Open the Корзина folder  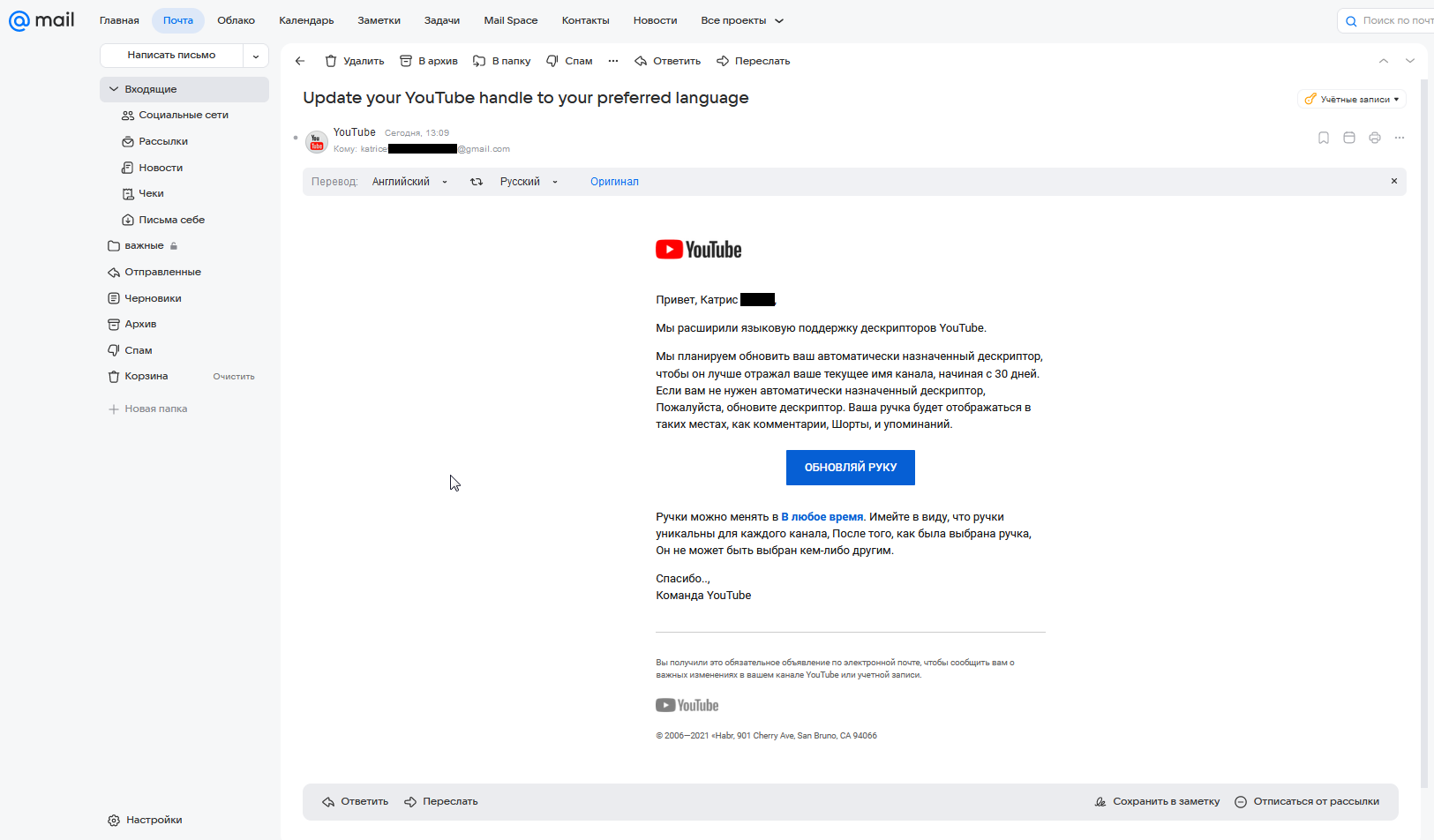(x=146, y=376)
